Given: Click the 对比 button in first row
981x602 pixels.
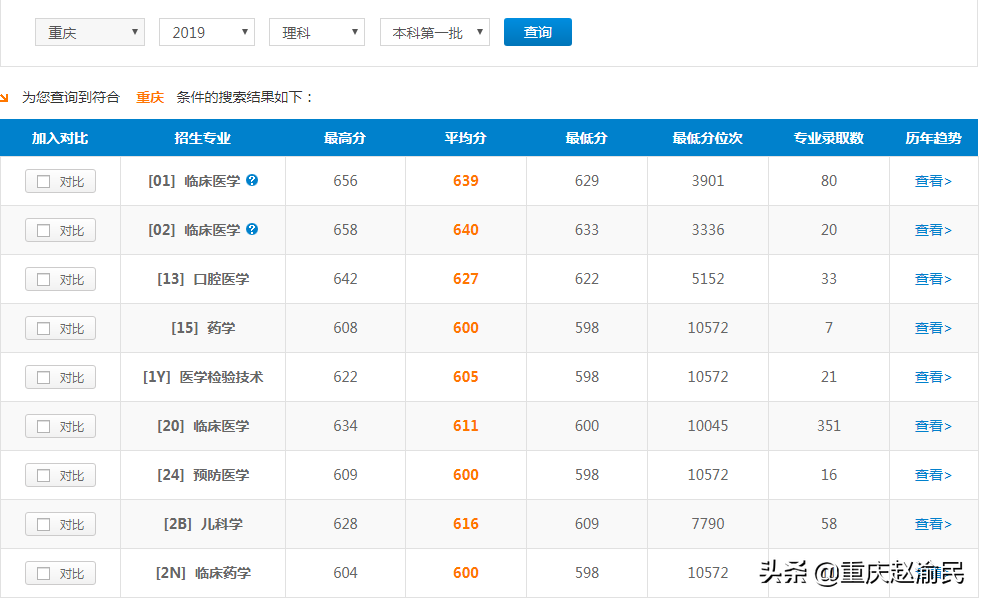Looking at the screenshot, I should [61, 181].
